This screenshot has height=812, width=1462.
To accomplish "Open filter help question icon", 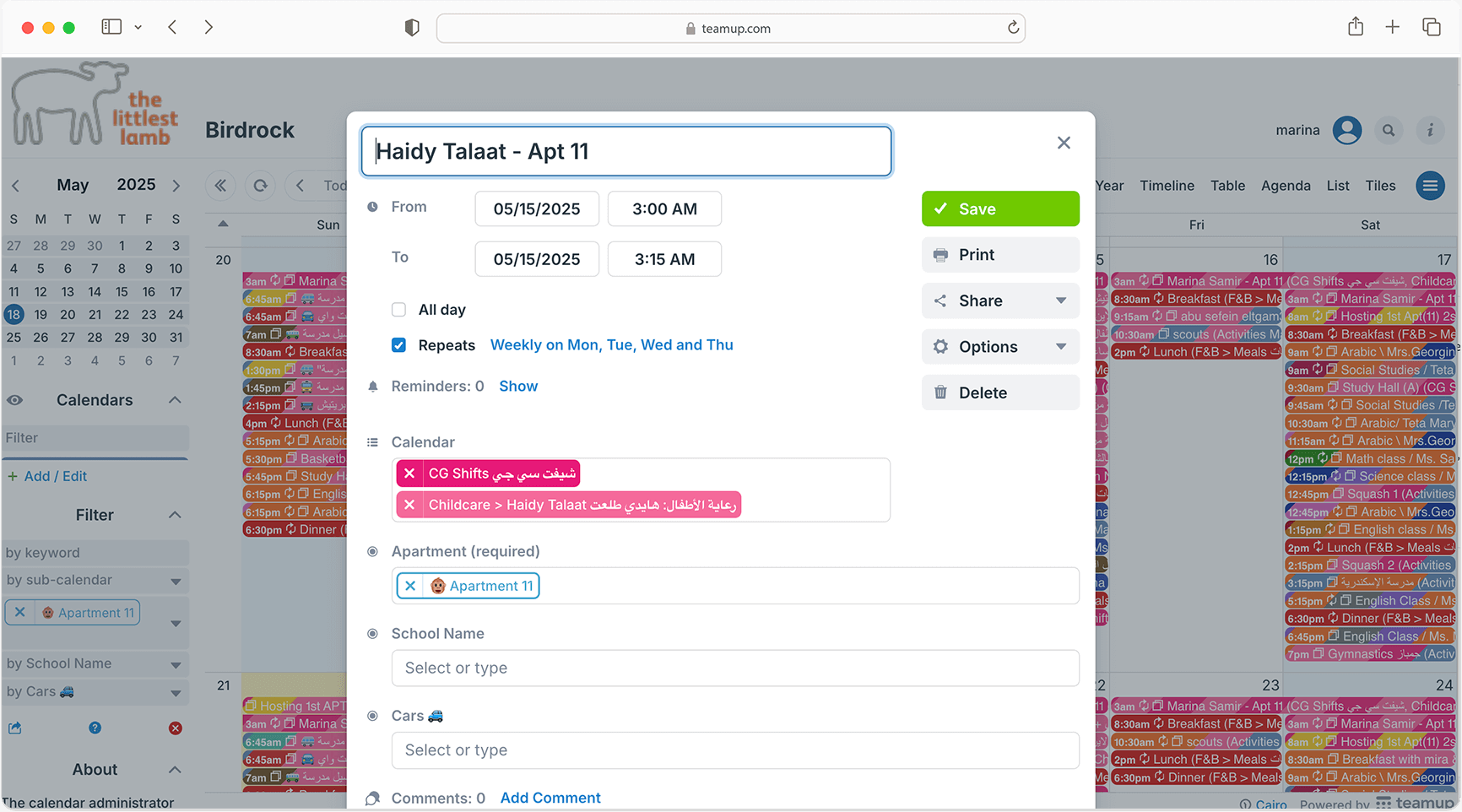I will click(x=95, y=728).
